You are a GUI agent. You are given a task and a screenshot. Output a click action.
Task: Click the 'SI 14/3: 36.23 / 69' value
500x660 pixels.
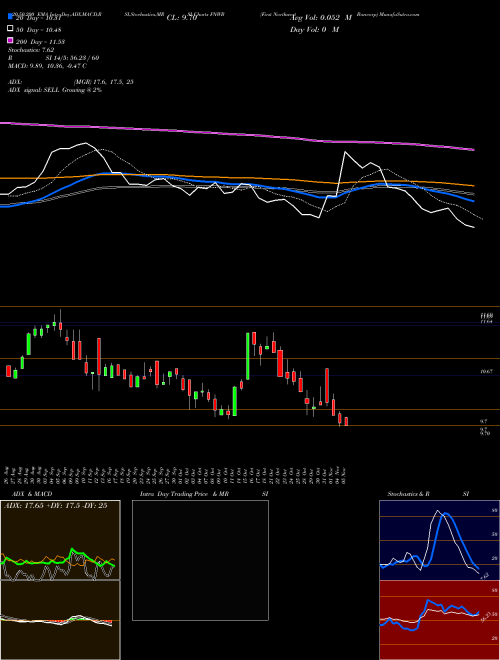[x=72, y=58]
